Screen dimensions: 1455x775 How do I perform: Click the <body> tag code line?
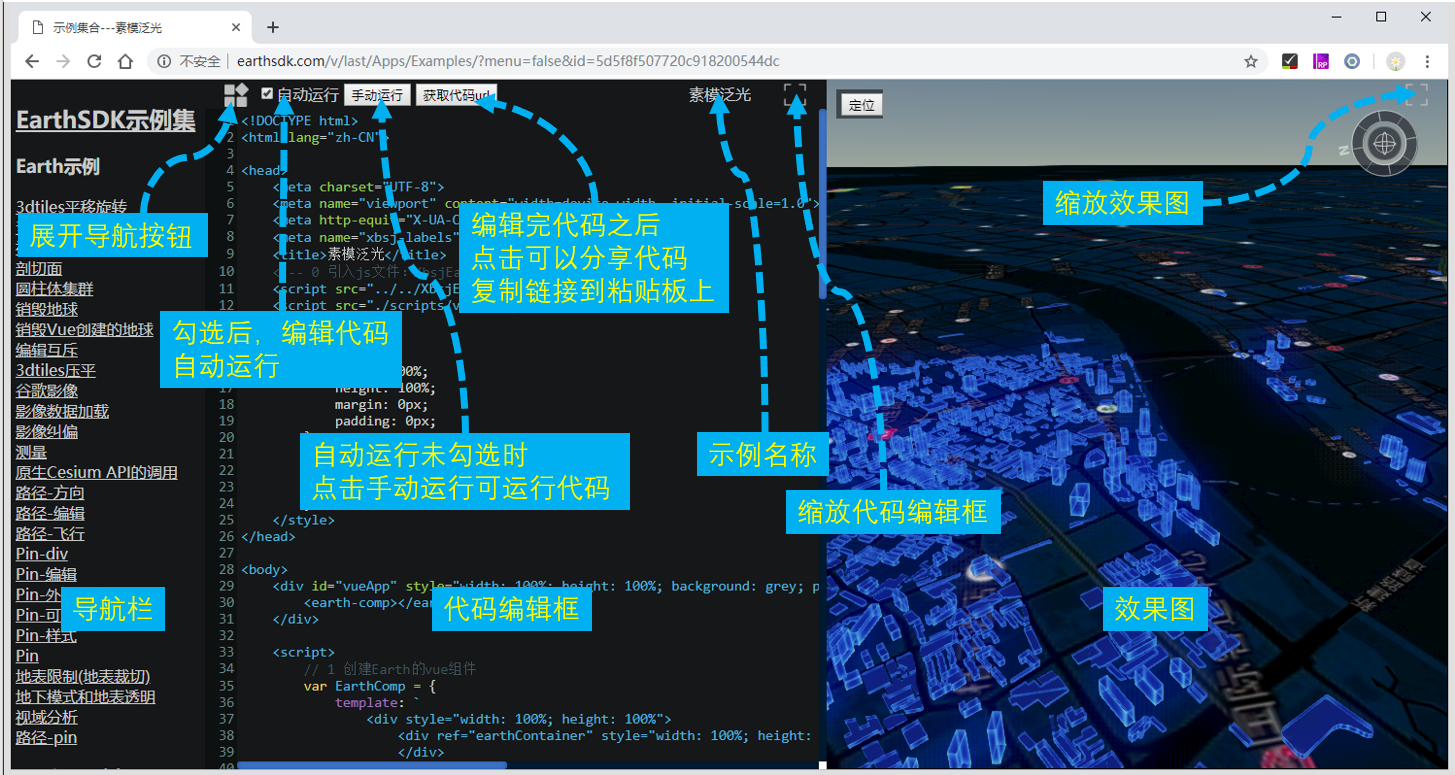tap(264, 570)
